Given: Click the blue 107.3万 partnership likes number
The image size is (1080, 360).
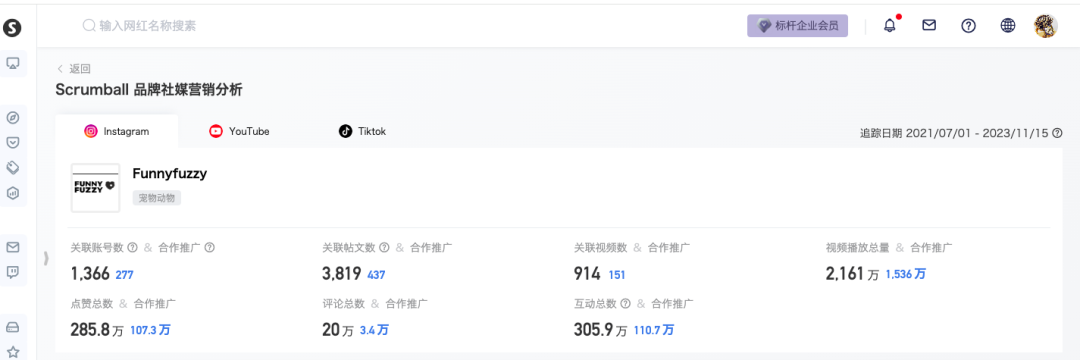Looking at the screenshot, I should click(150, 330).
